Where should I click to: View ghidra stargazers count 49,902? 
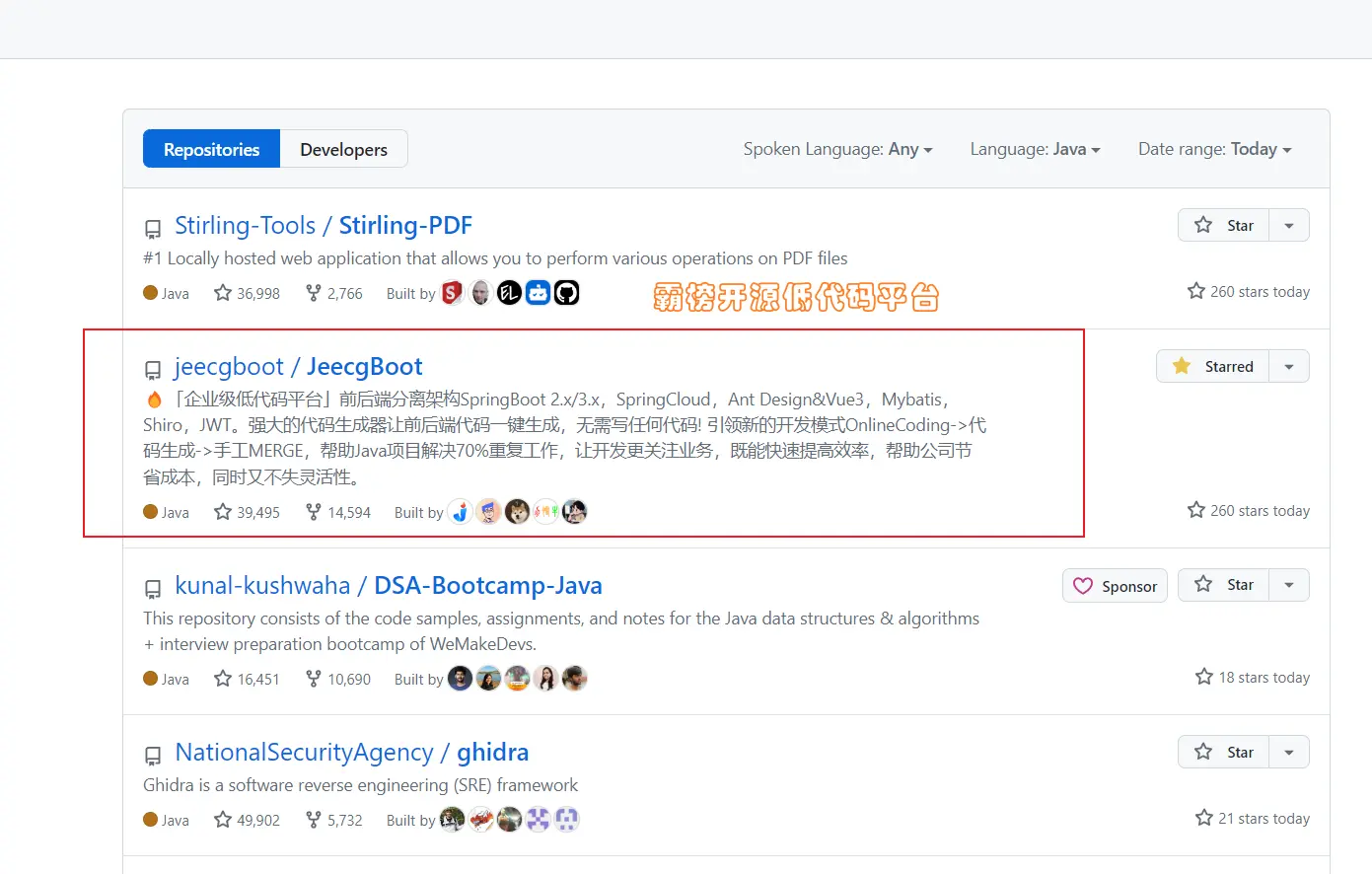[248, 820]
